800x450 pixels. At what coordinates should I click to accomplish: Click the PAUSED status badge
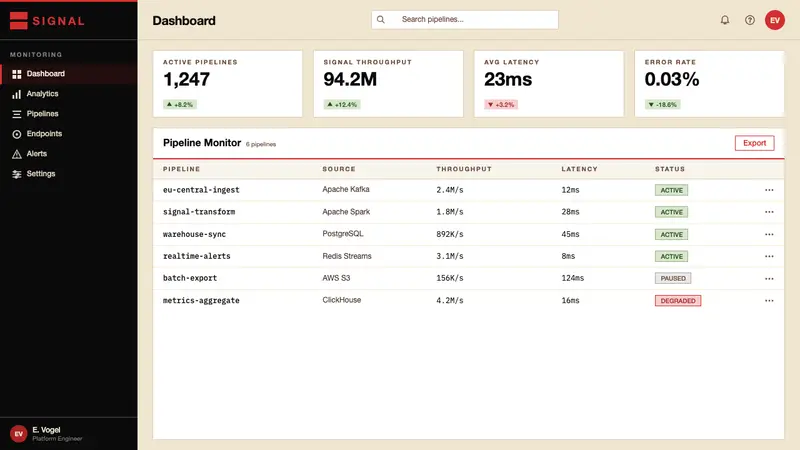673,279
